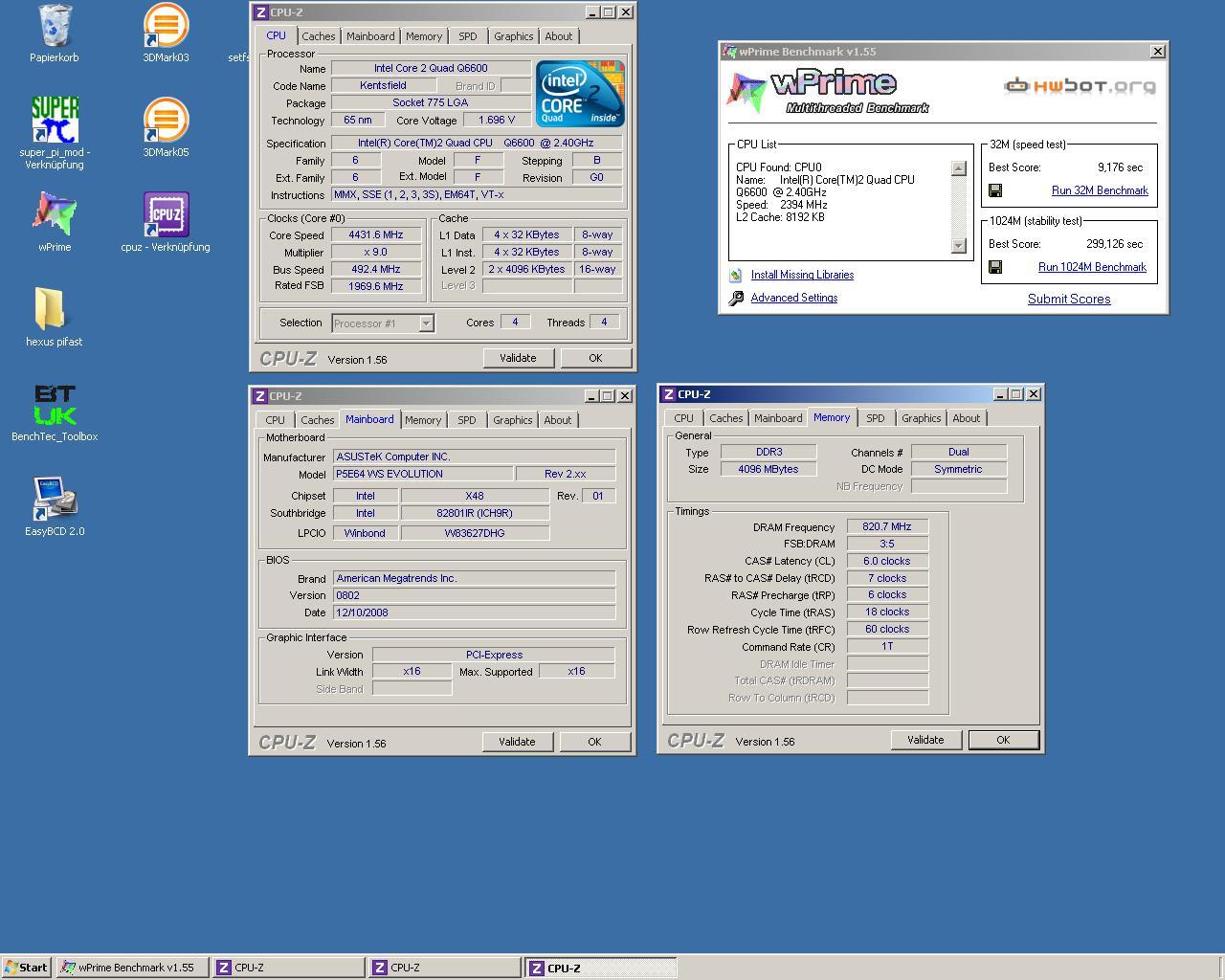Switch to wPrime Benchmark v1.55 taskbar button

[x=132, y=968]
